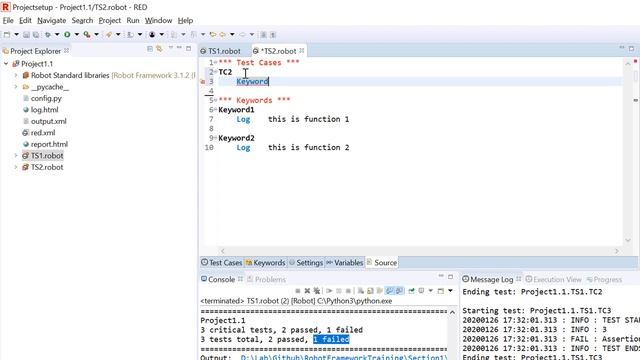Expand TS2.robot in Project Explorer

(16, 167)
